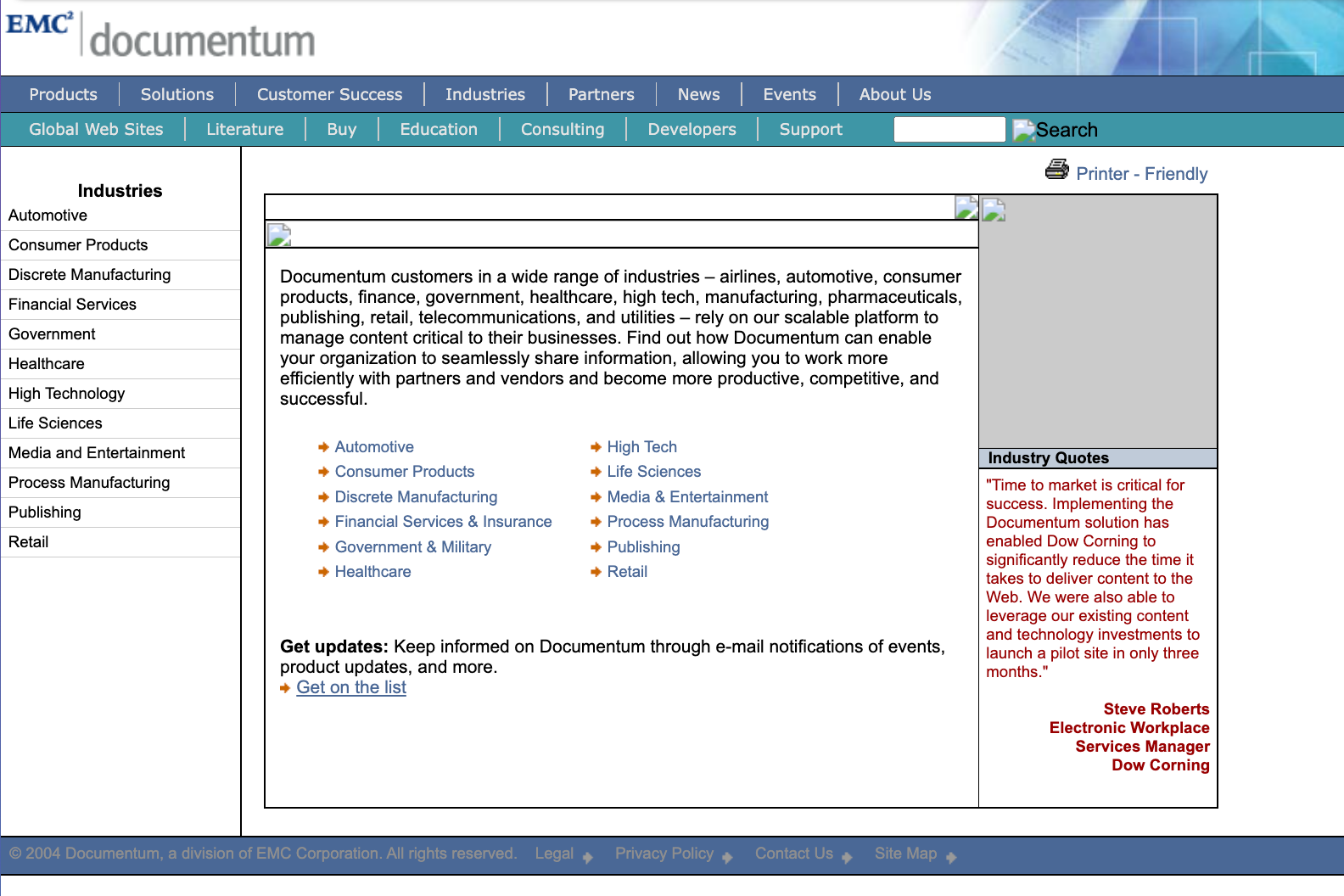Click Healthcare link in the content list
The image size is (1344, 896).
(x=372, y=572)
